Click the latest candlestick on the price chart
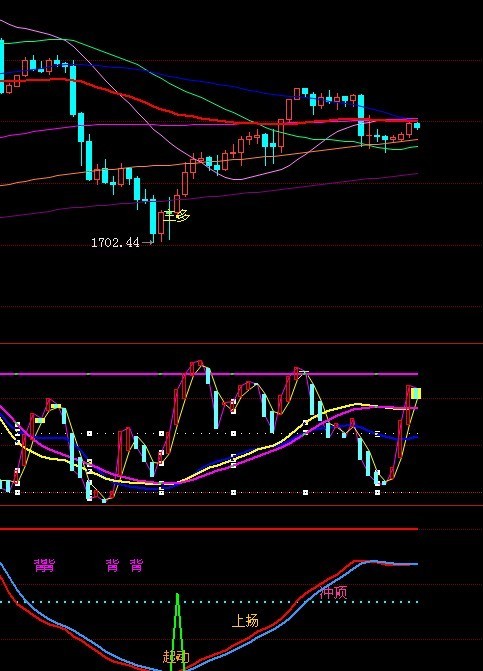Screen dimensions: 483x671 click(417, 125)
